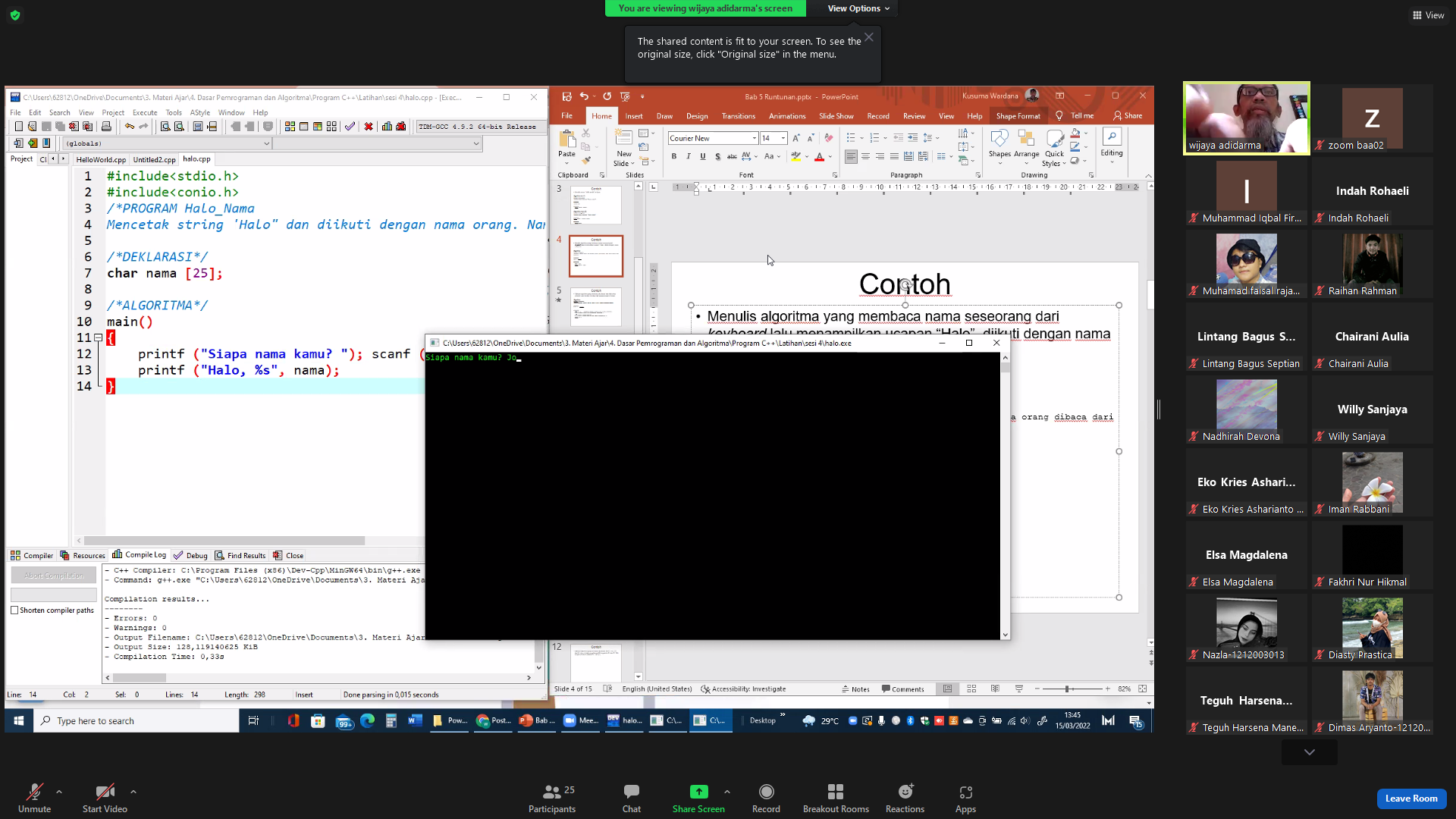Toggle Bold in PowerPoint Font group
1456x819 pixels.
click(x=673, y=156)
